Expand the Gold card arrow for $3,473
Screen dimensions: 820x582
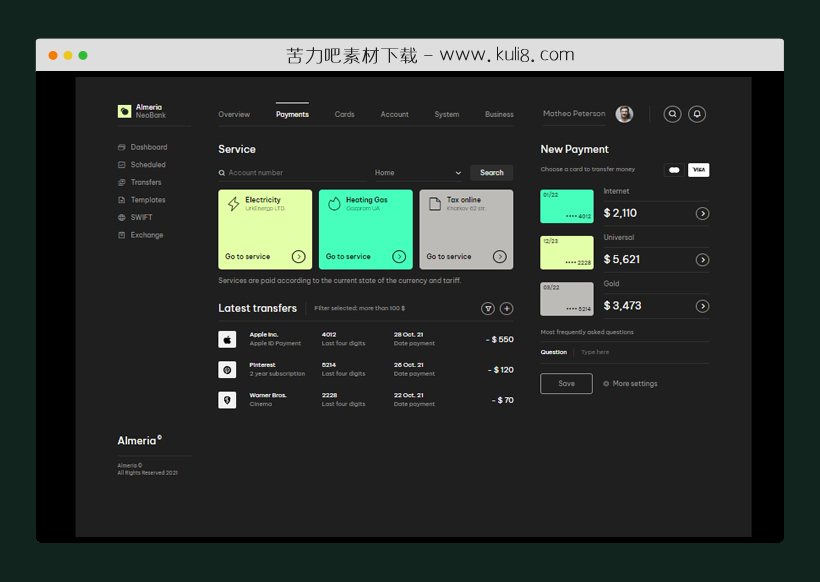[702, 306]
